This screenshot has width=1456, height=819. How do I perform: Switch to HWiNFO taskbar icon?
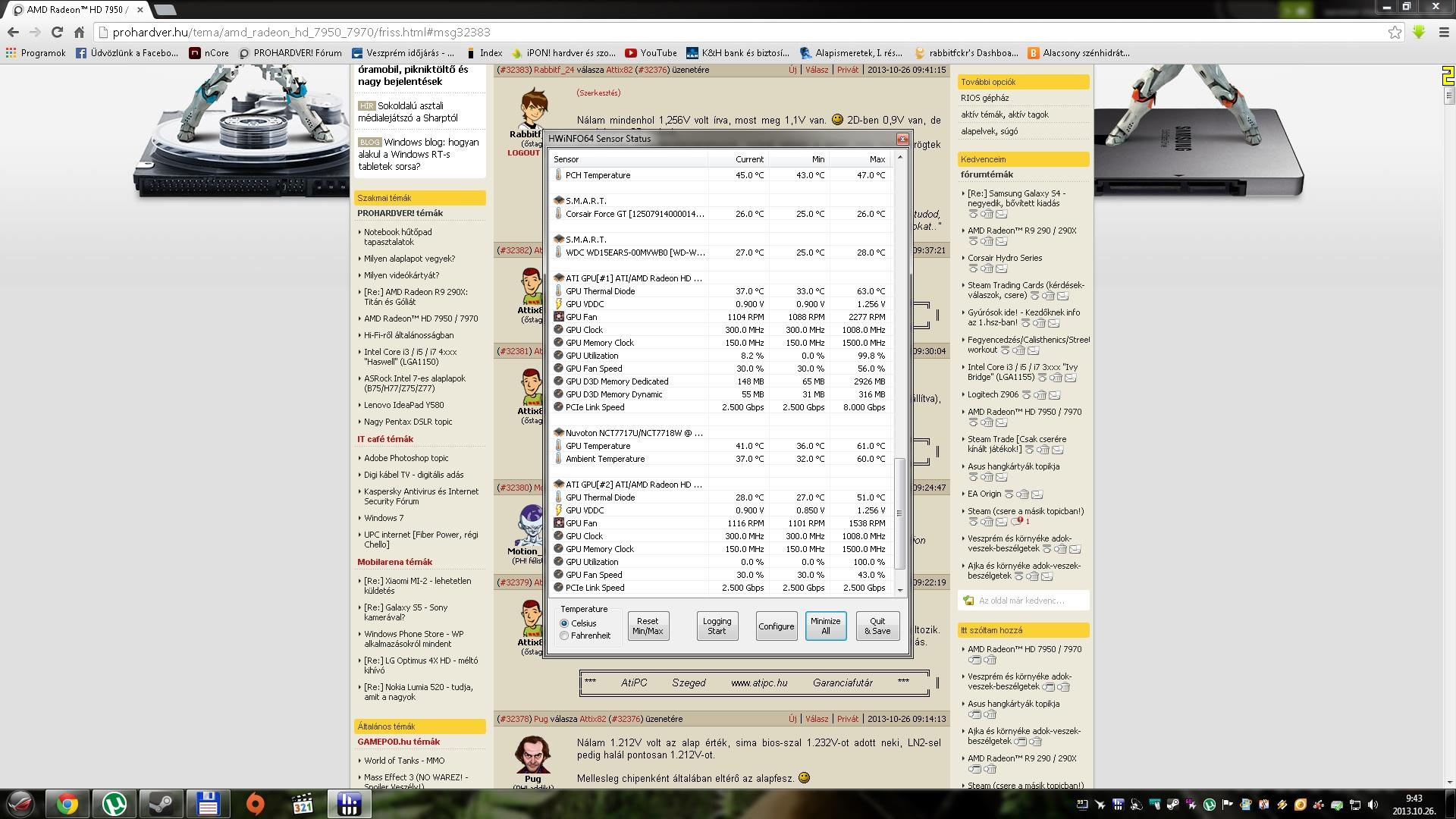click(349, 804)
